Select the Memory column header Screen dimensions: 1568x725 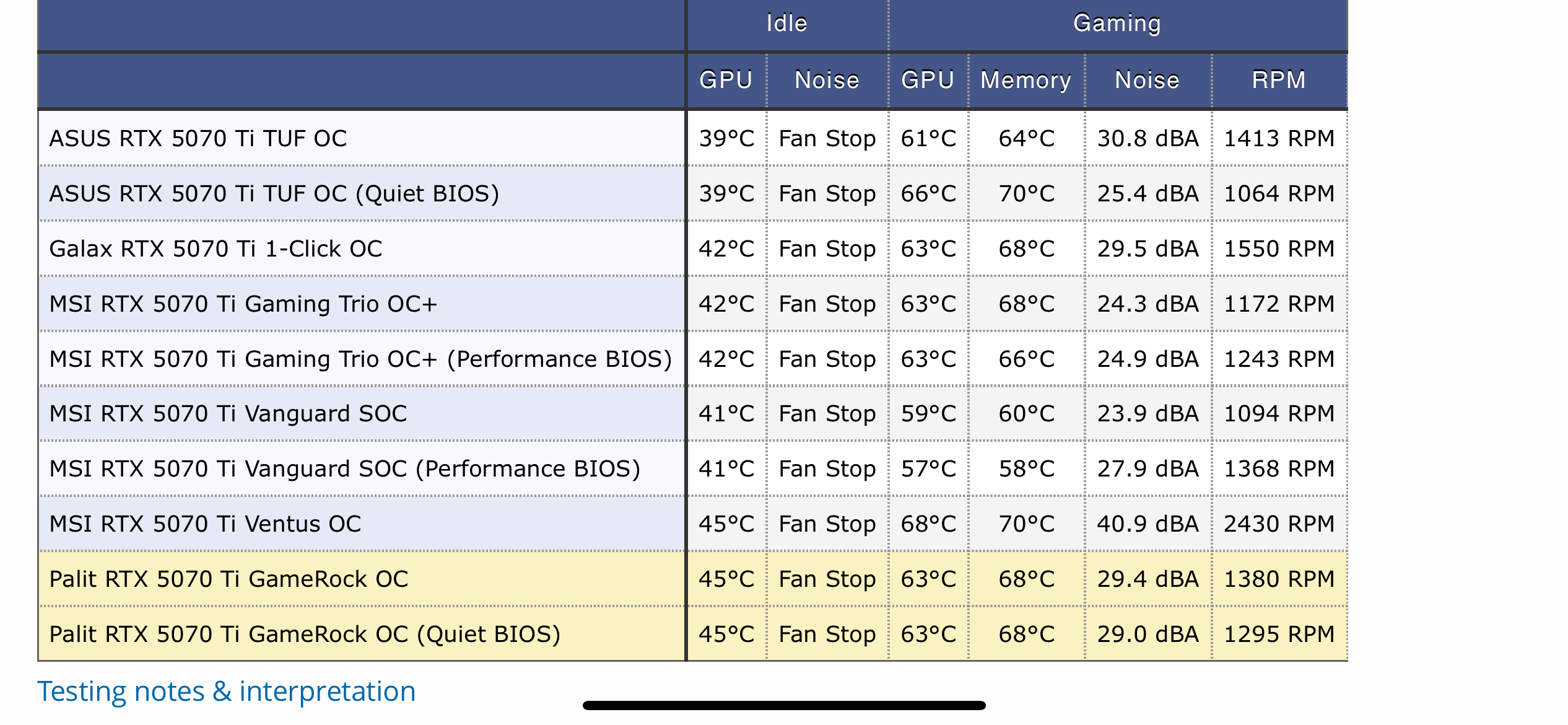[x=1026, y=80]
